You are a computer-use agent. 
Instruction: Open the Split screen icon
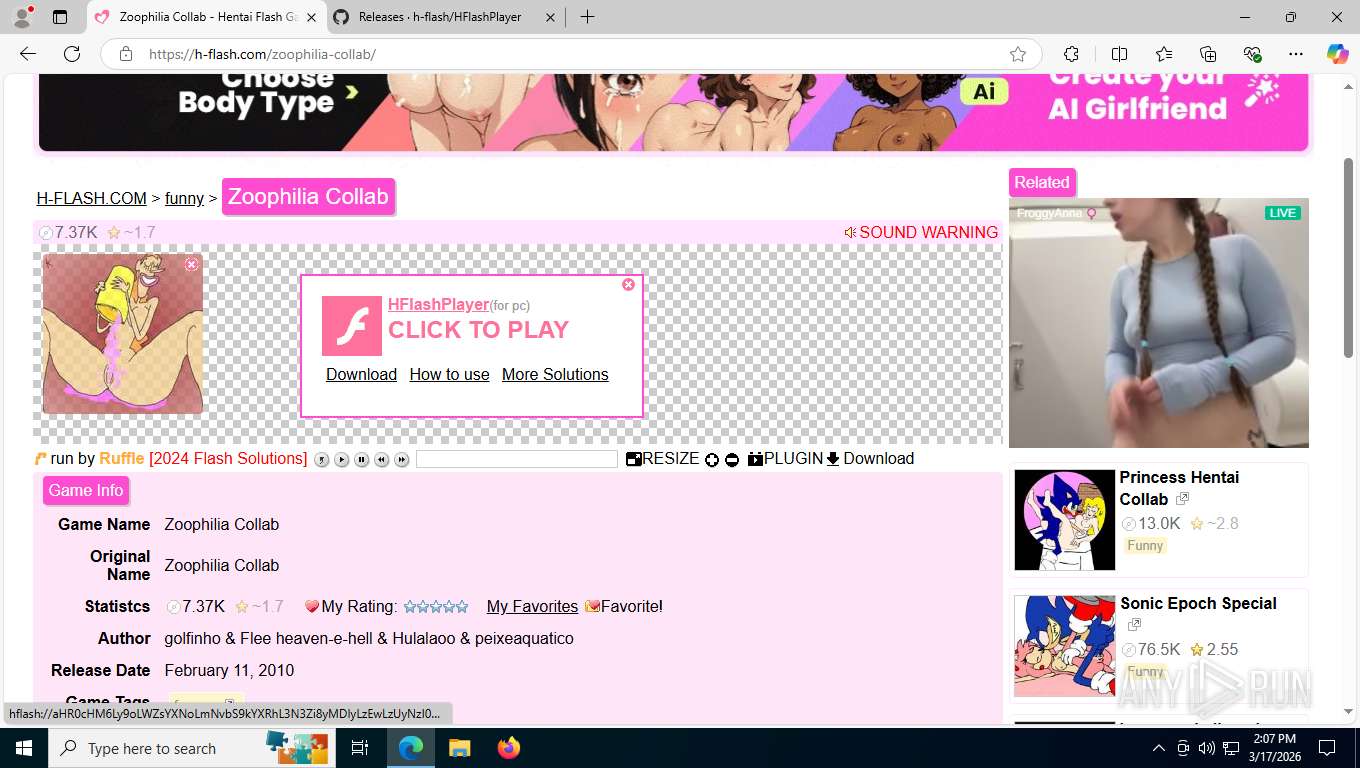(x=1119, y=54)
